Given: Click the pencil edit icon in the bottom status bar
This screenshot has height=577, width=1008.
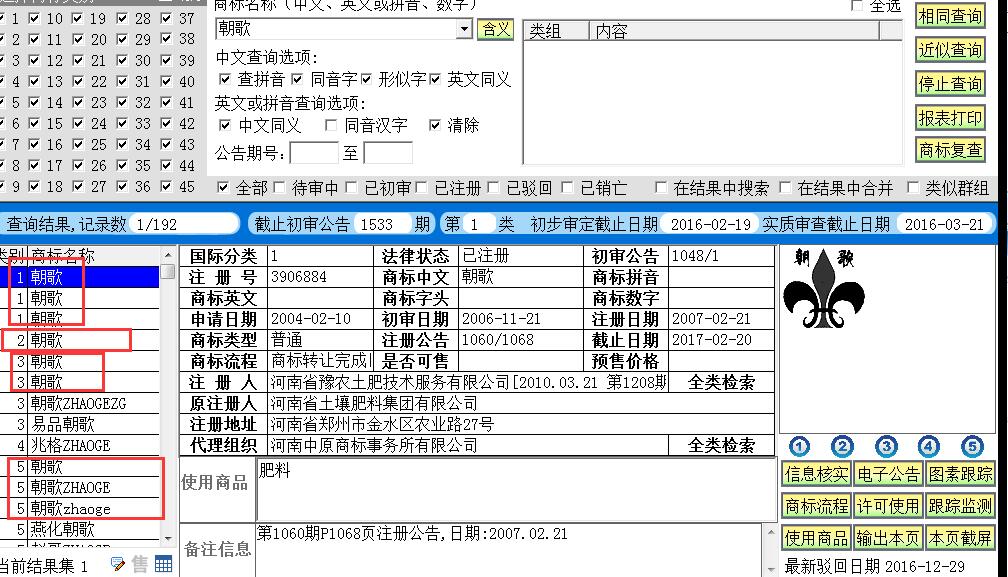Looking at the screenshot, I should tap(117, 564).
